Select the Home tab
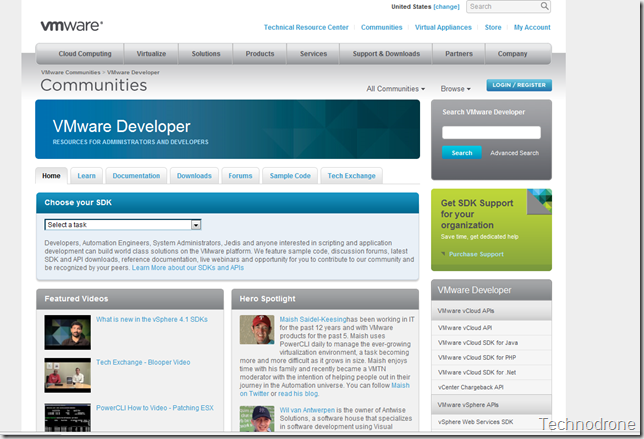 (51, 176)
